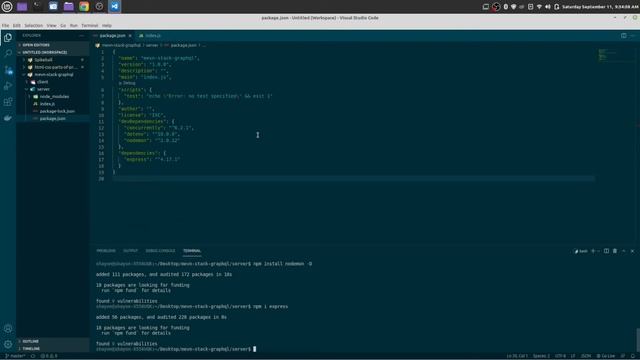Viewport: 640px width, 360px height.
Task: Open the Edit menu
Action: [16, 25]
